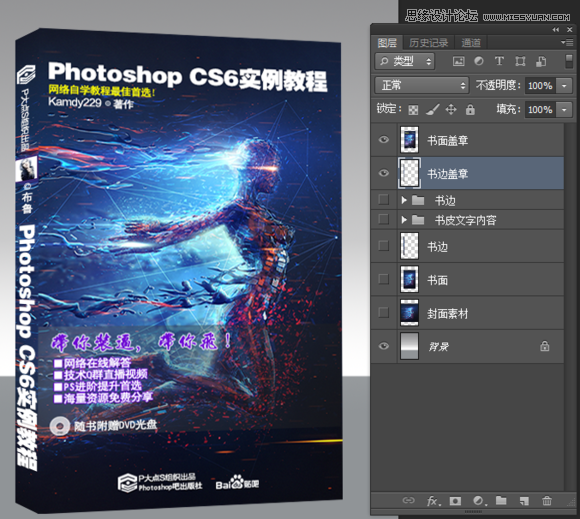
Task: Open the 正常 blend mode dropdown
Action: click(x=422, y=85)
